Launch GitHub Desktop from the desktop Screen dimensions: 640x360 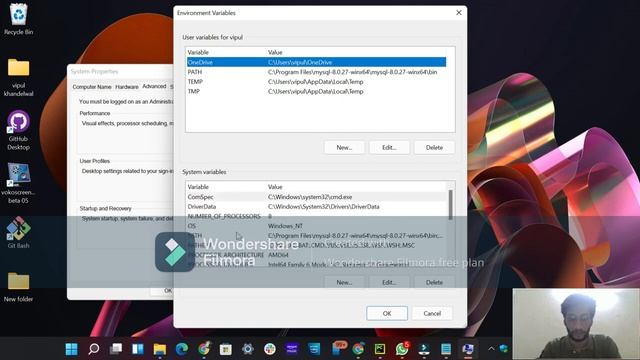(18, 130)
